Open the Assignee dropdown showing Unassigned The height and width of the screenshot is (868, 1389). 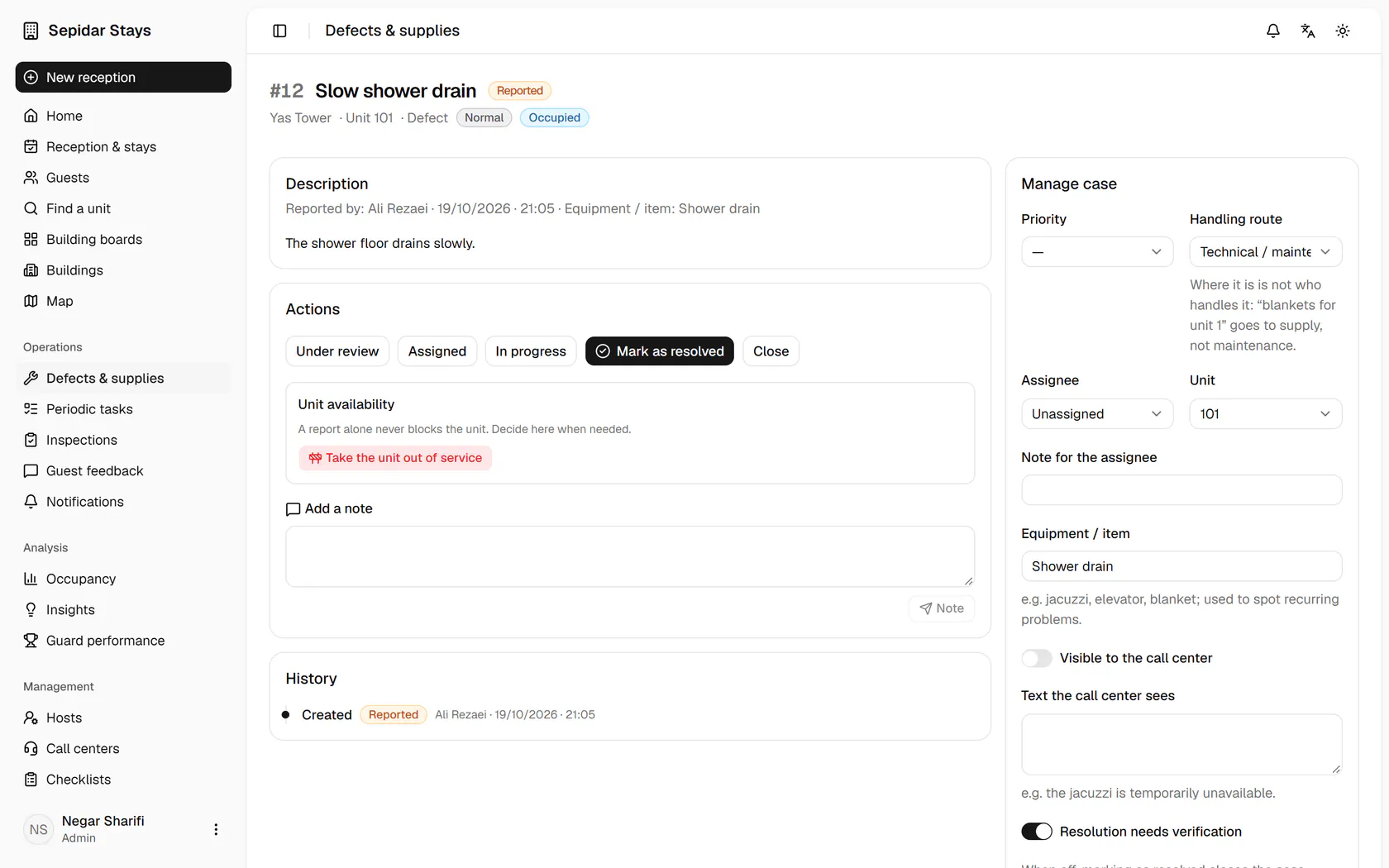pos(1097,414)
